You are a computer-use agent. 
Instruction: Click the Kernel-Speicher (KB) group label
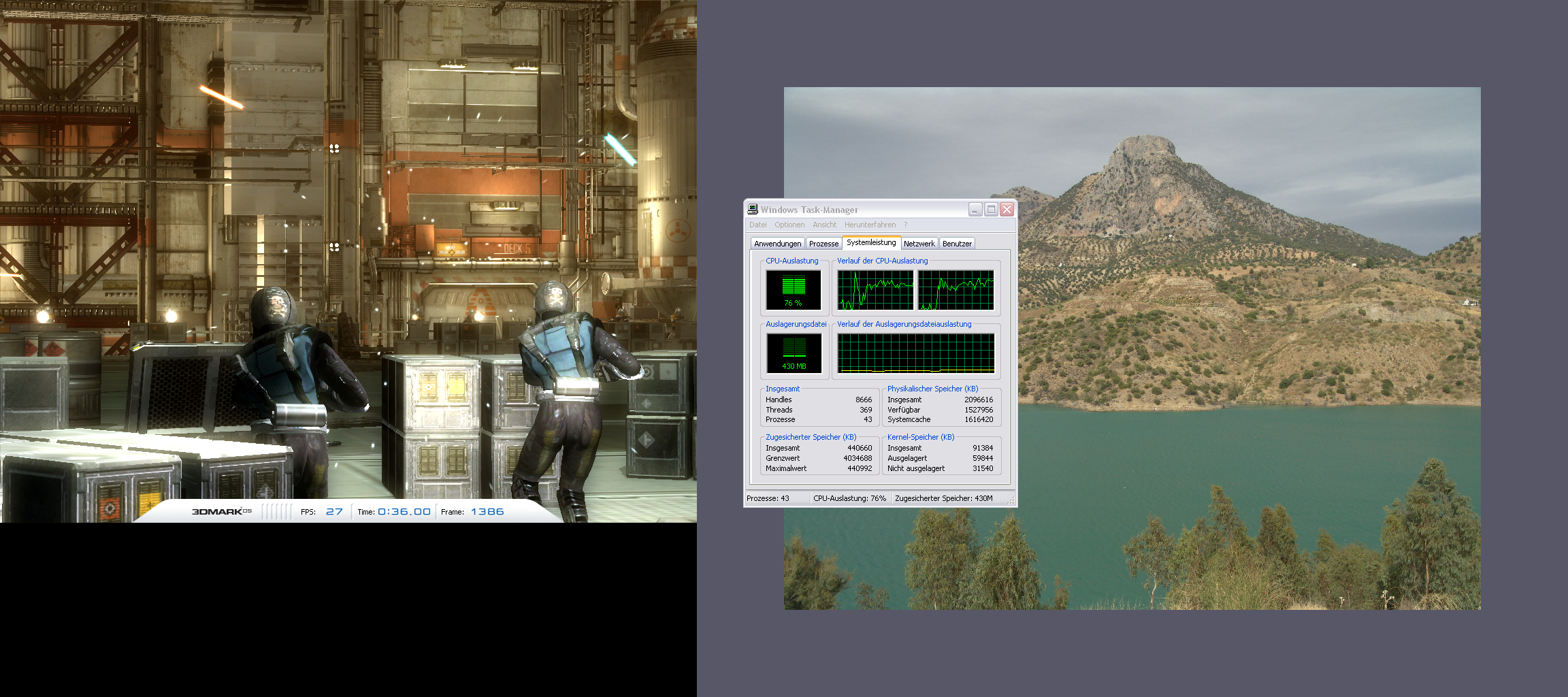(921, 437)
